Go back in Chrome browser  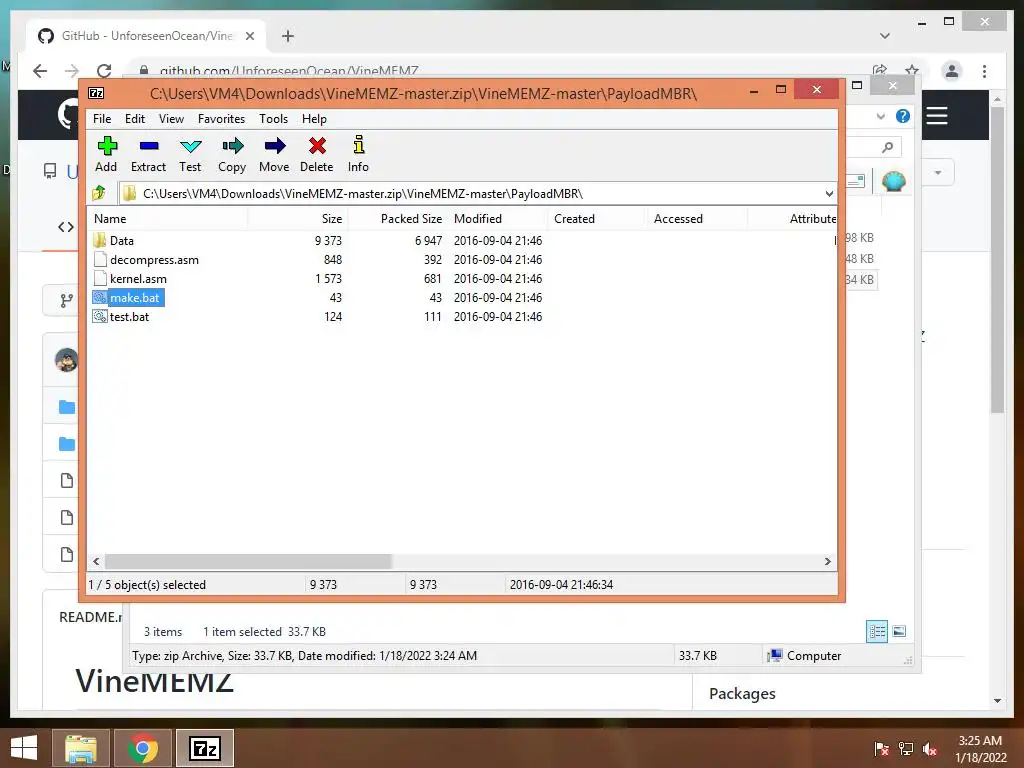40,71
